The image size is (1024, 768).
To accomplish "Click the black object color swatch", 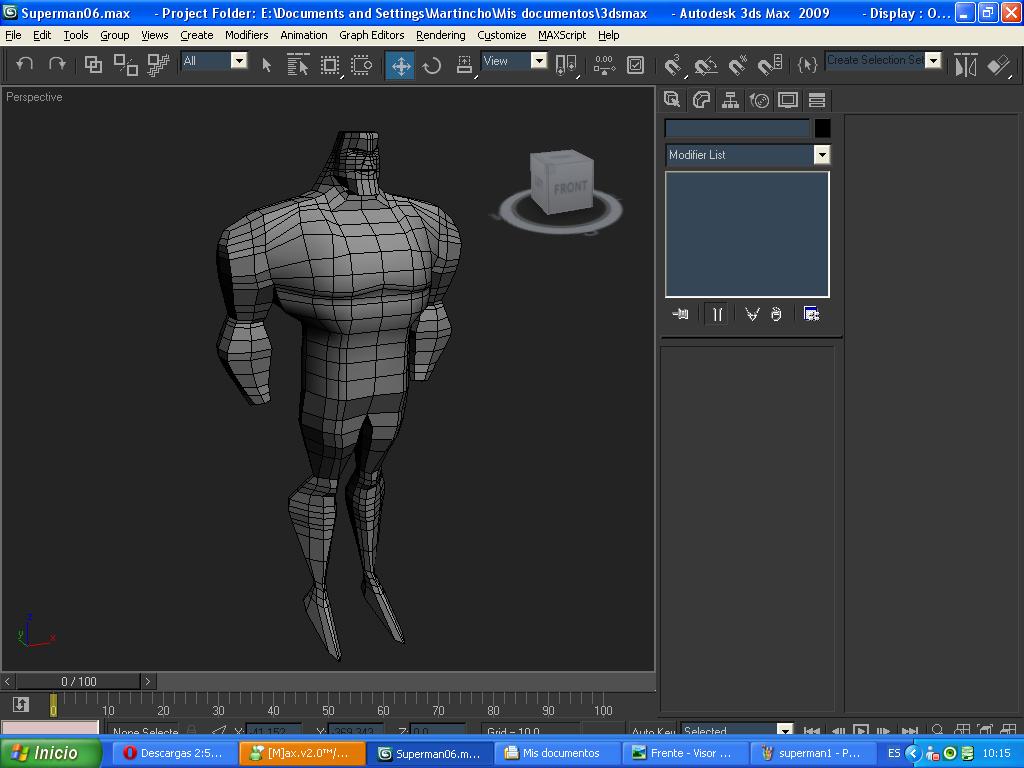I will [x=822, y=128].
